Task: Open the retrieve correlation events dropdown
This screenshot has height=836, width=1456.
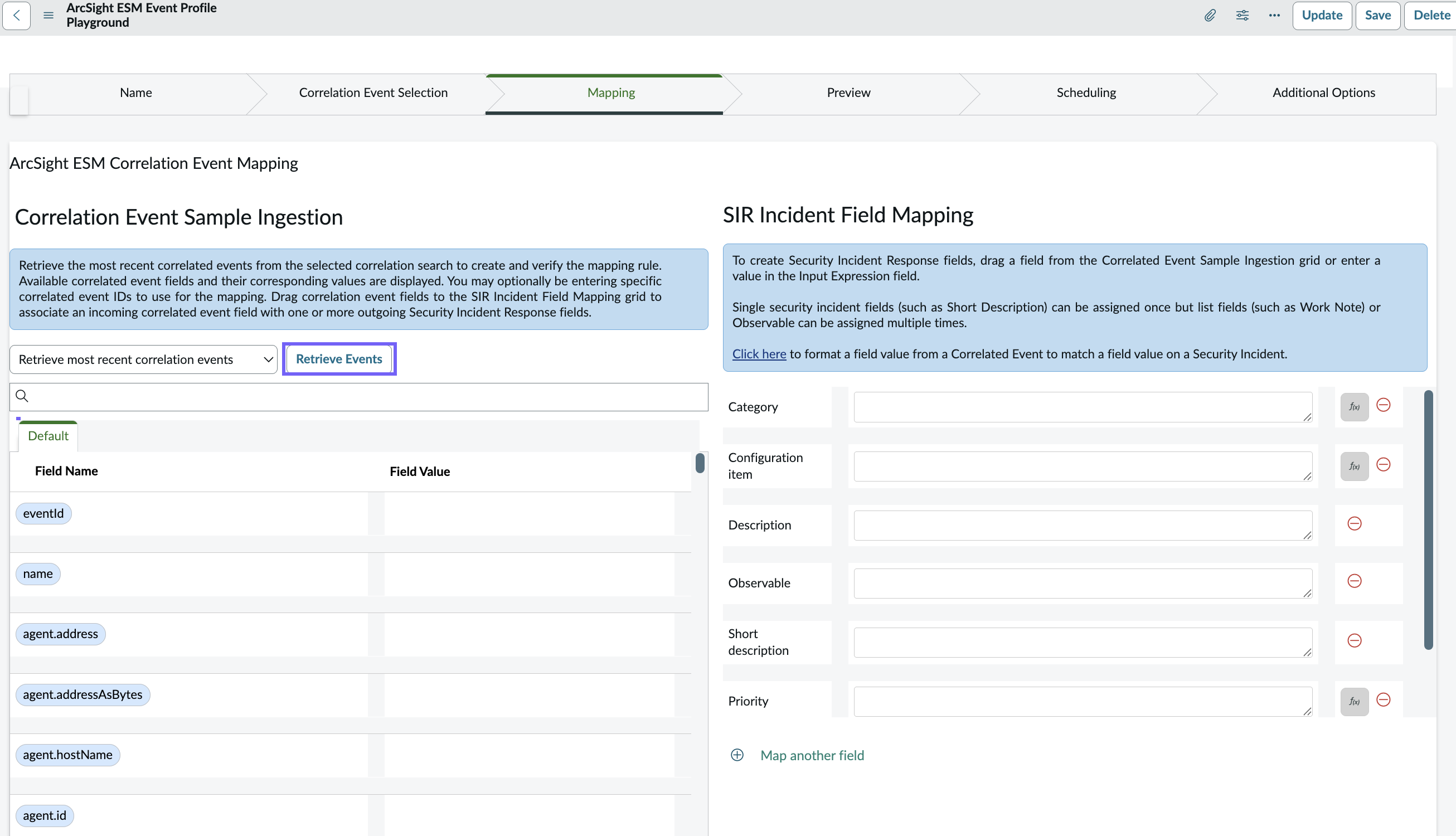Action: tap(143, 359)
